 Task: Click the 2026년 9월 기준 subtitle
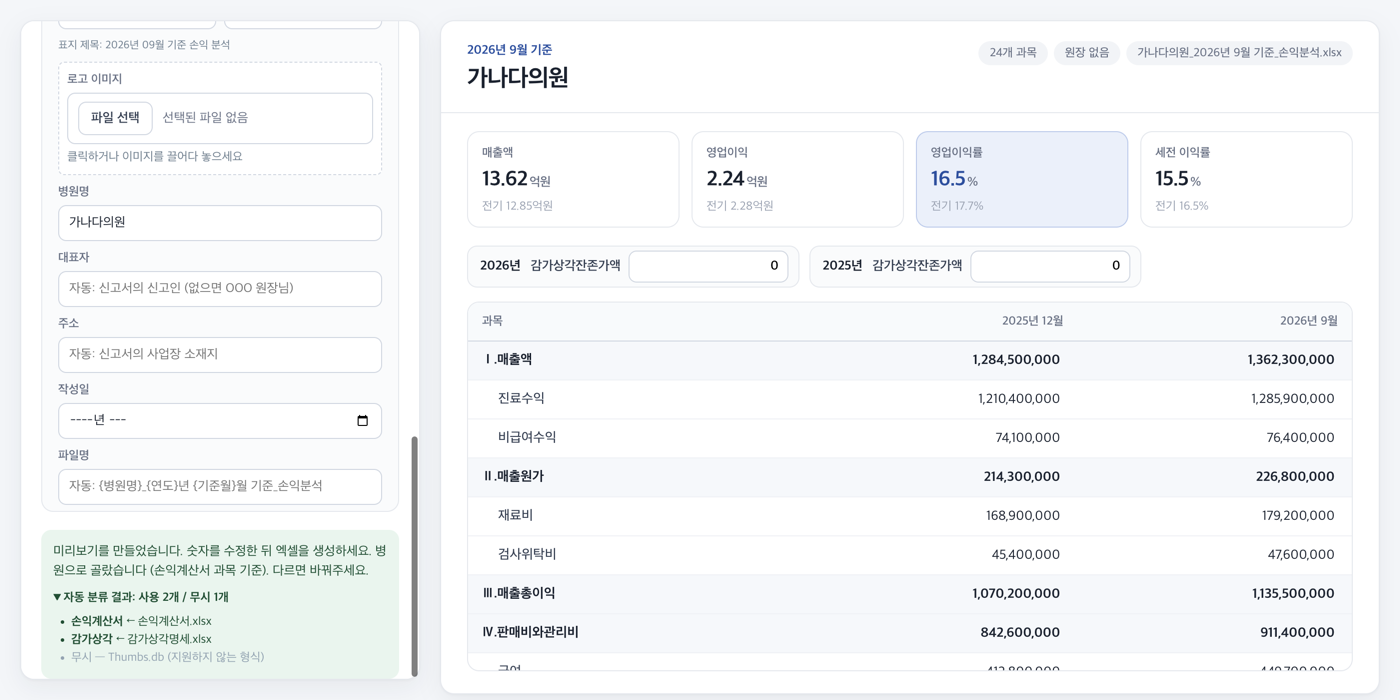tap(509, 50)
